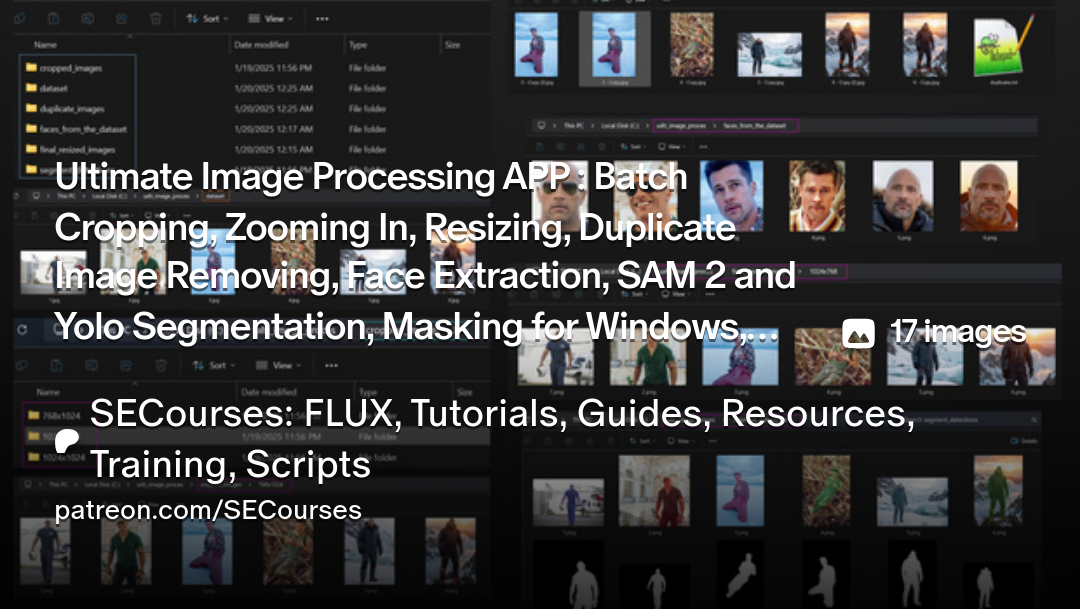1080x609 pixels.
Task: Click the Share icon in the Explorer toolbar
Action: point(121,17)
